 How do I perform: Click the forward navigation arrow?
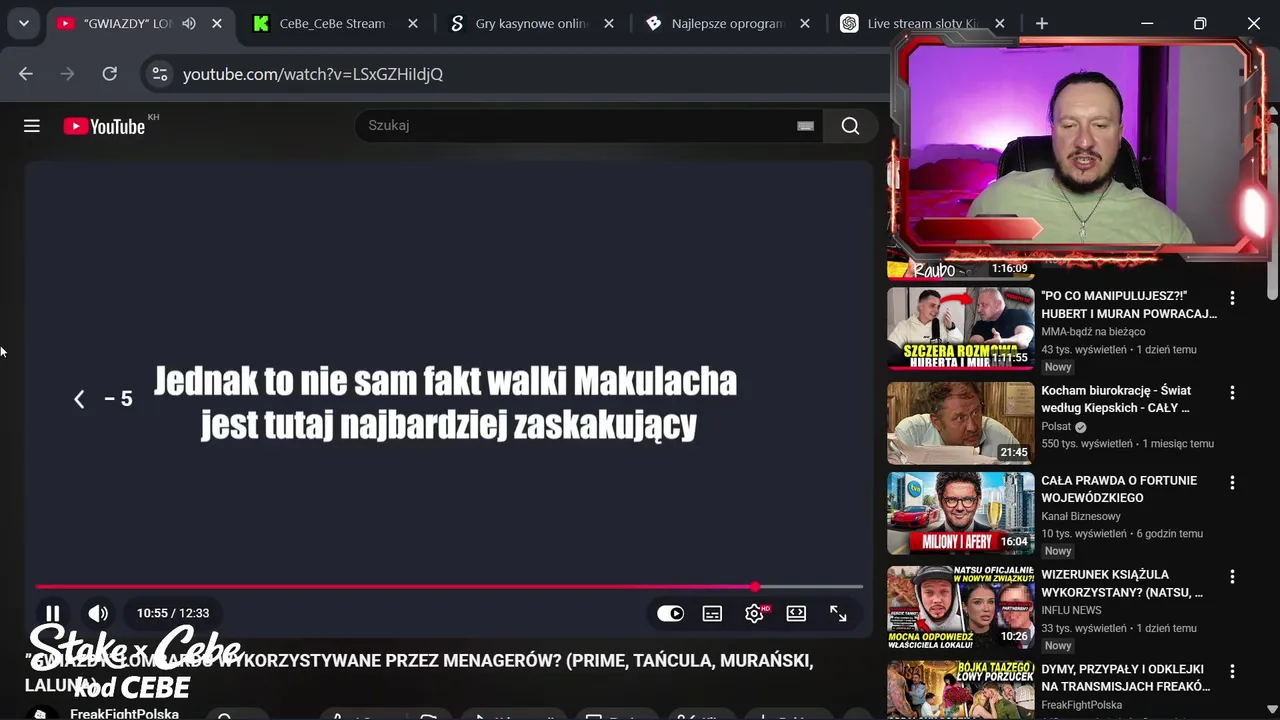click(x=68, y=73)
